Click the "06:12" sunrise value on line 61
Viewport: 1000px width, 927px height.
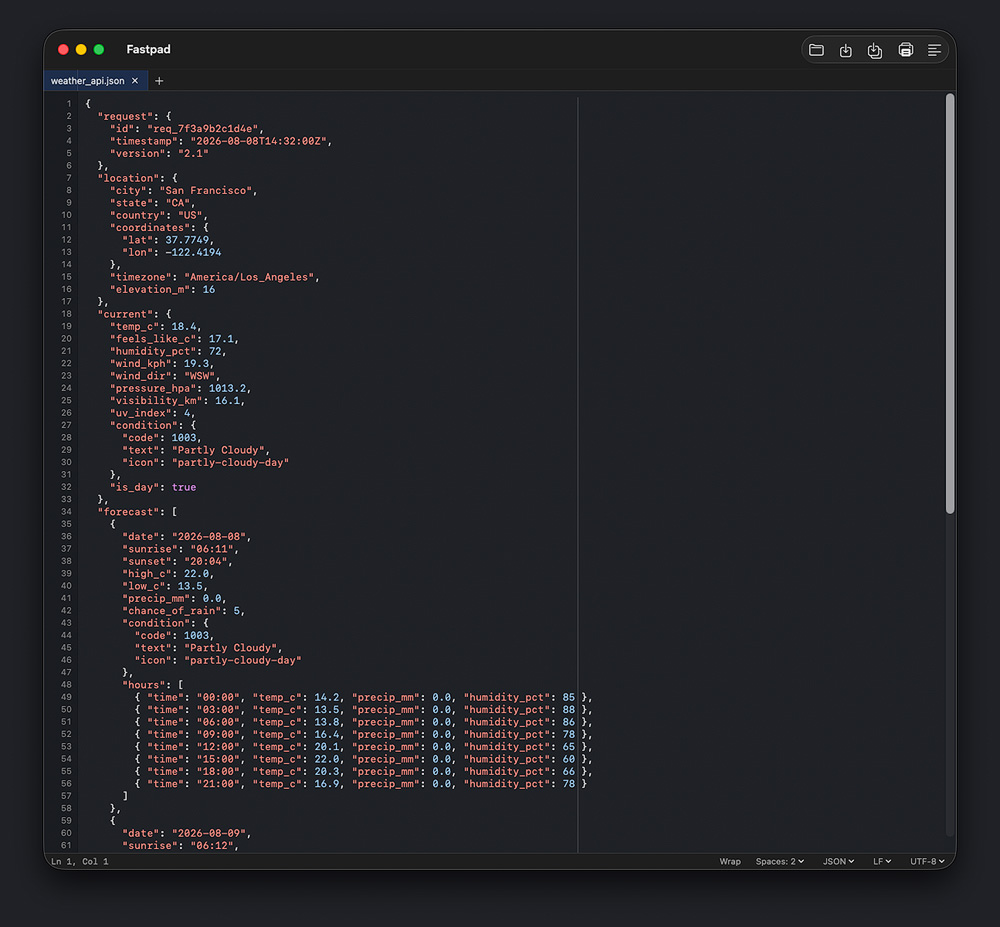click(x=212, y=845)
